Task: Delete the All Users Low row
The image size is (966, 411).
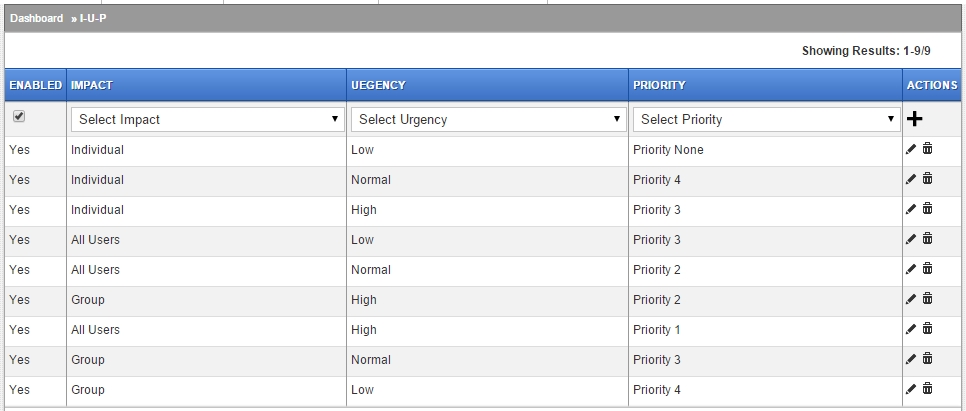Action: 927,238
